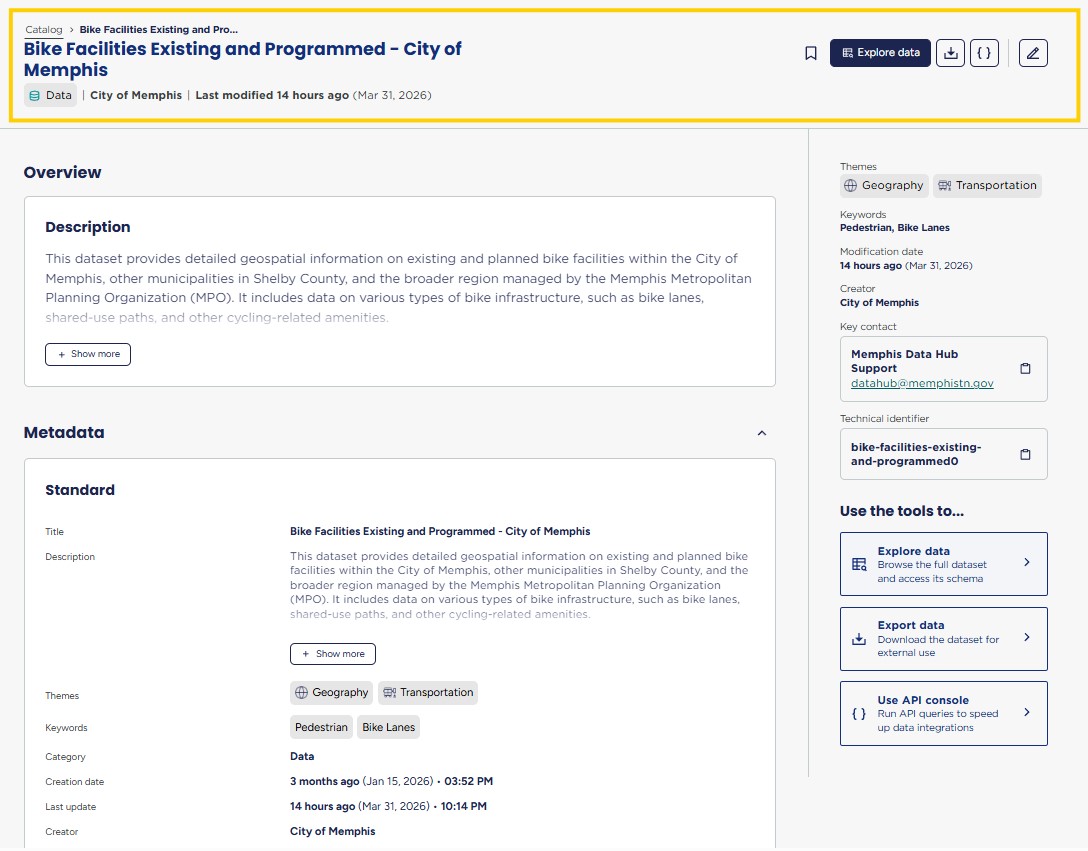Open the API console curly braces icon
The image size is (1088, 851).
(985, 53)
